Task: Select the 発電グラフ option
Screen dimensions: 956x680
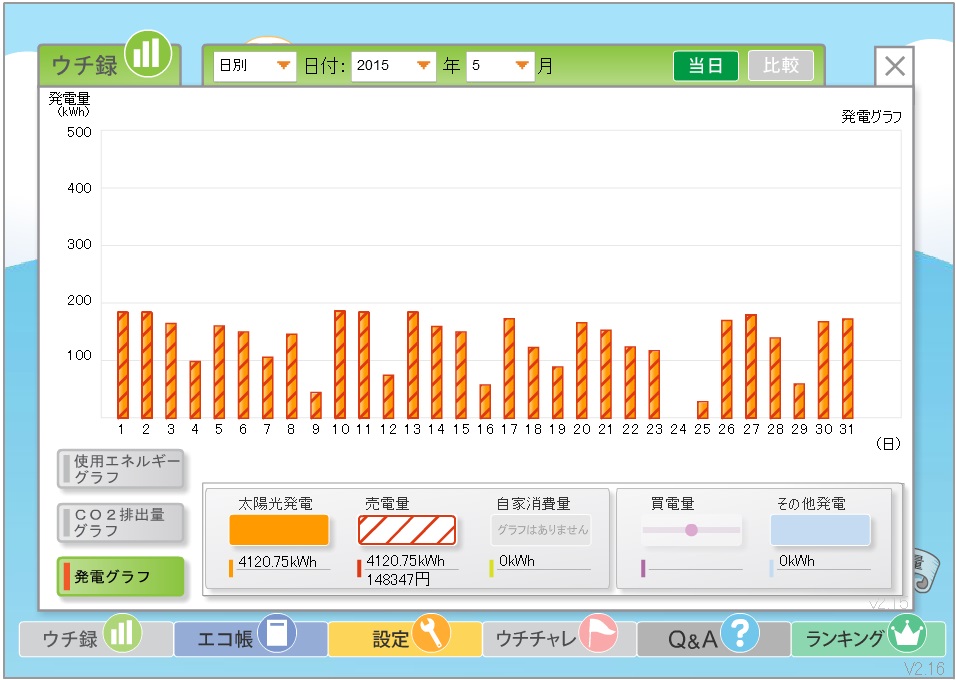Action: [121, 576]
